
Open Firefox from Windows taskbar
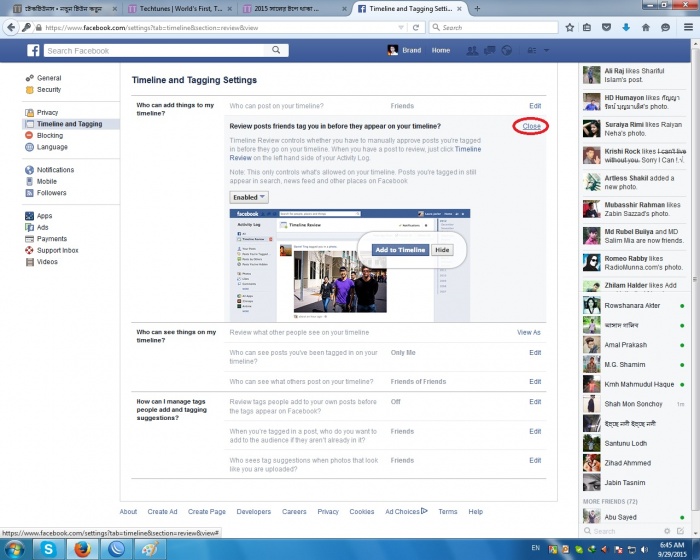tap(82, 549)
